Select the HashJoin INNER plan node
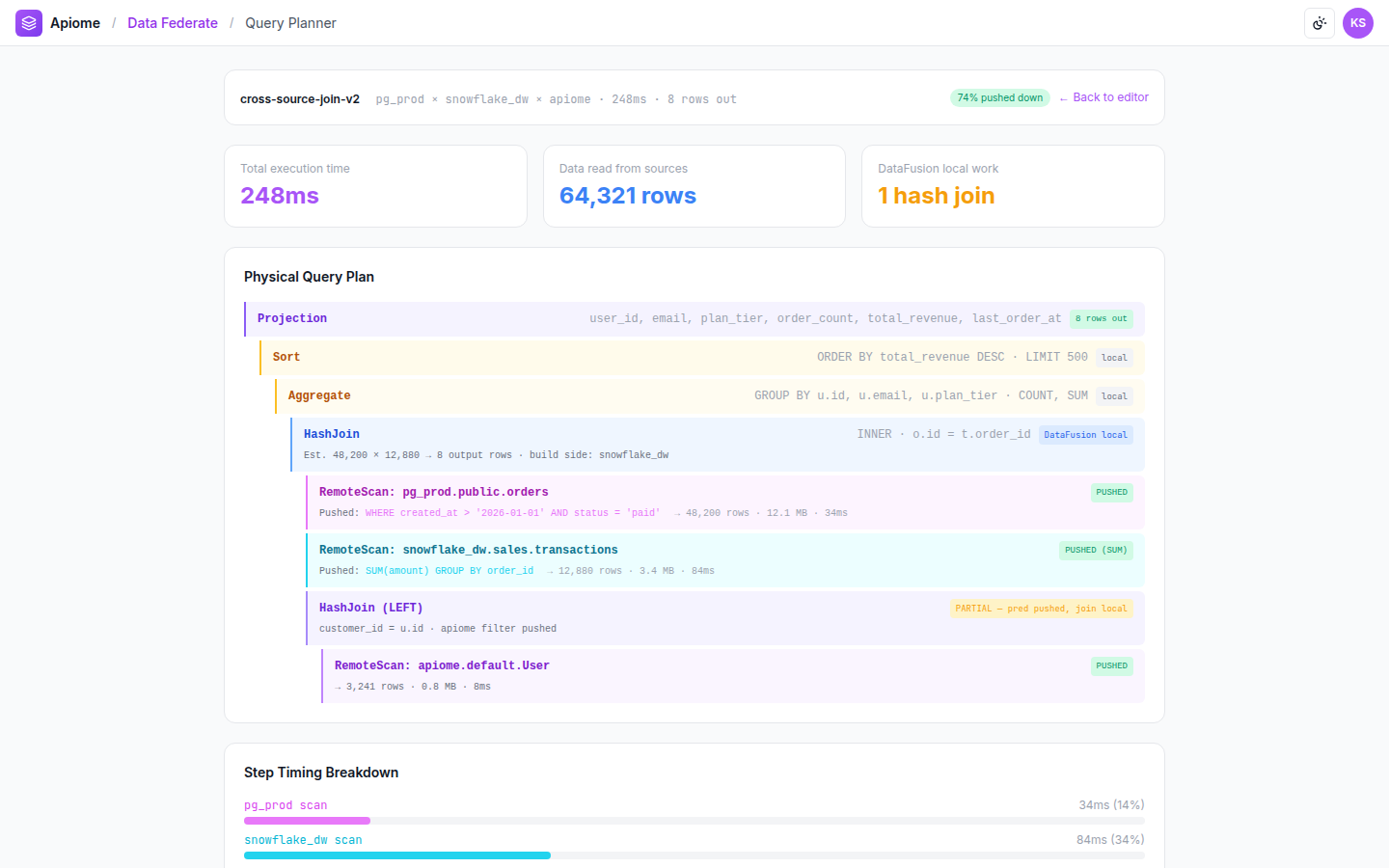Viewport: 1389px width, 868px height. pyautogui.click(x=718, y=445)
